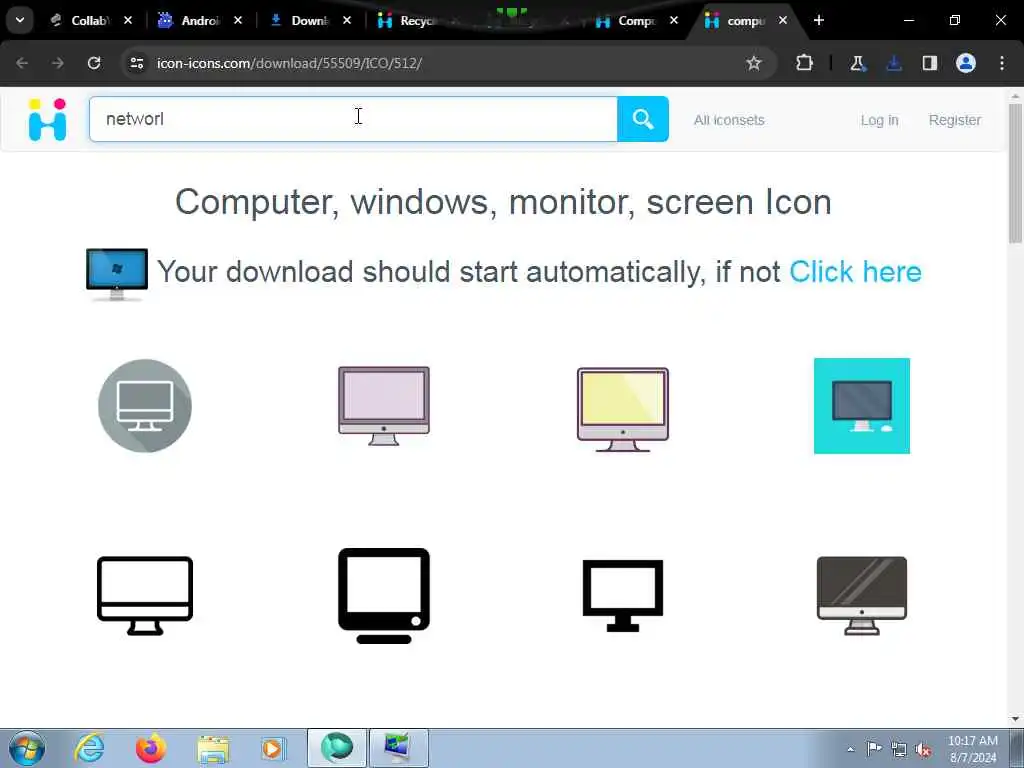Open a new browser tab
The image size is (1024, 768).
tap(819, 20)
